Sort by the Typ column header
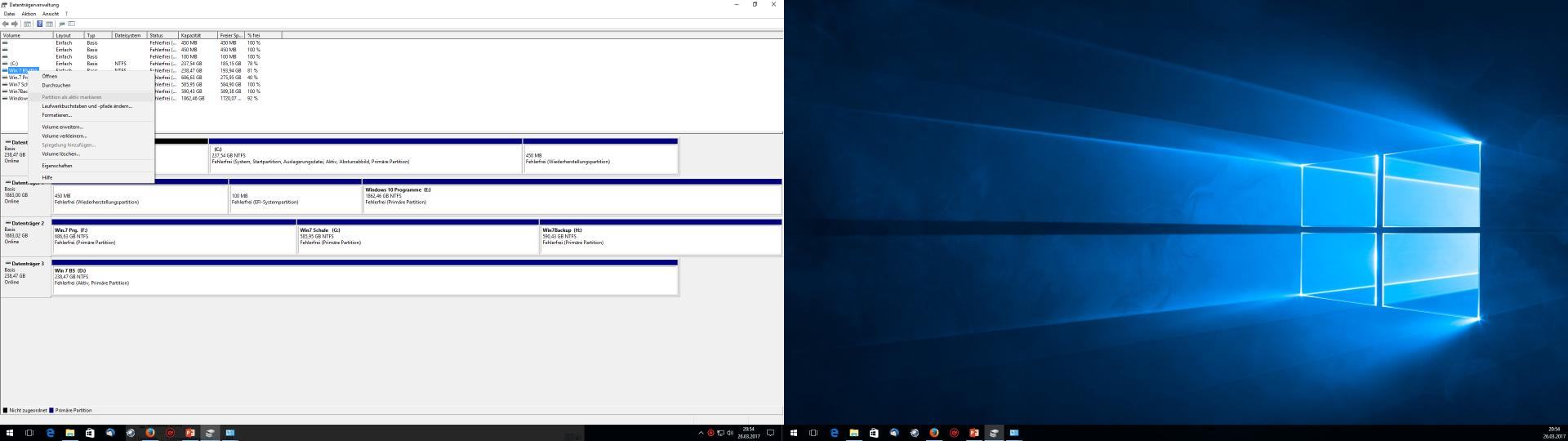Image resolution: width=1568 pixels, height=441 pixels. 99,35
